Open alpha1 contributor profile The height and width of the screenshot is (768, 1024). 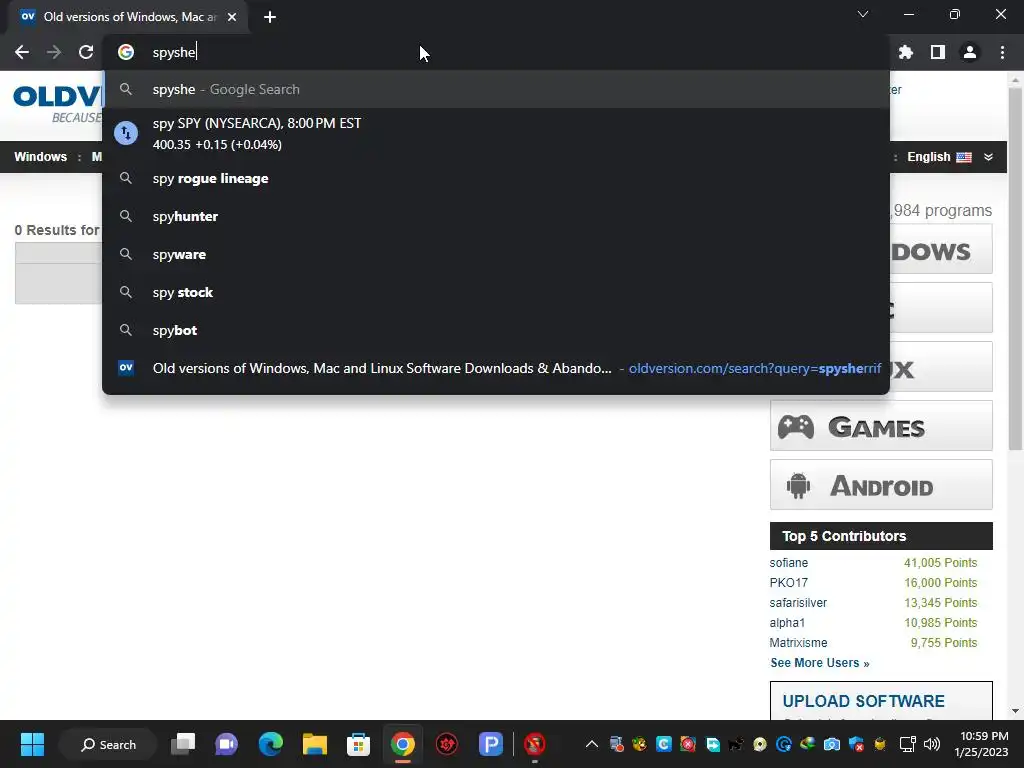coord(787,623)
